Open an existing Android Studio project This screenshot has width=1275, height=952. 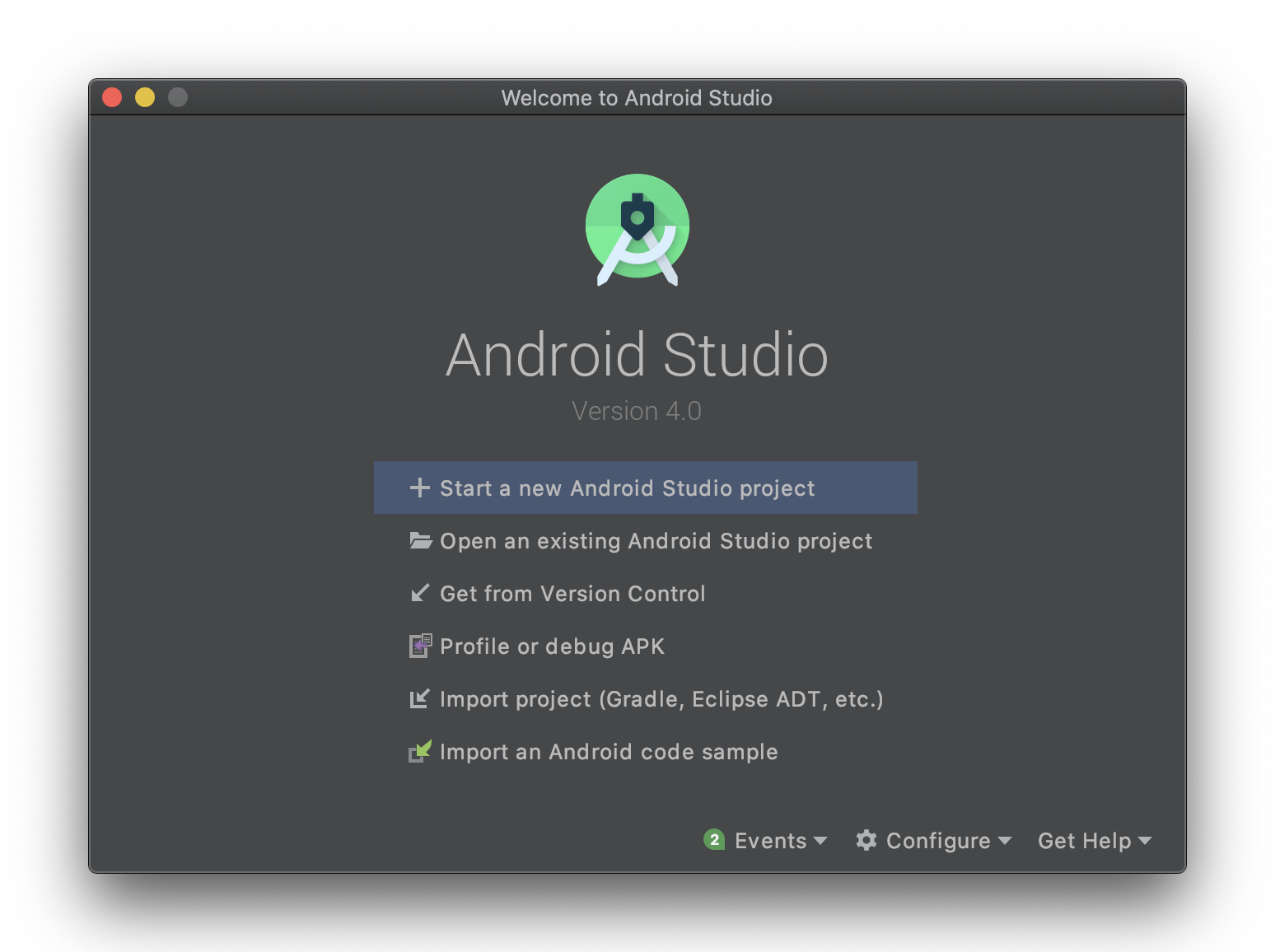coord(646,540)
